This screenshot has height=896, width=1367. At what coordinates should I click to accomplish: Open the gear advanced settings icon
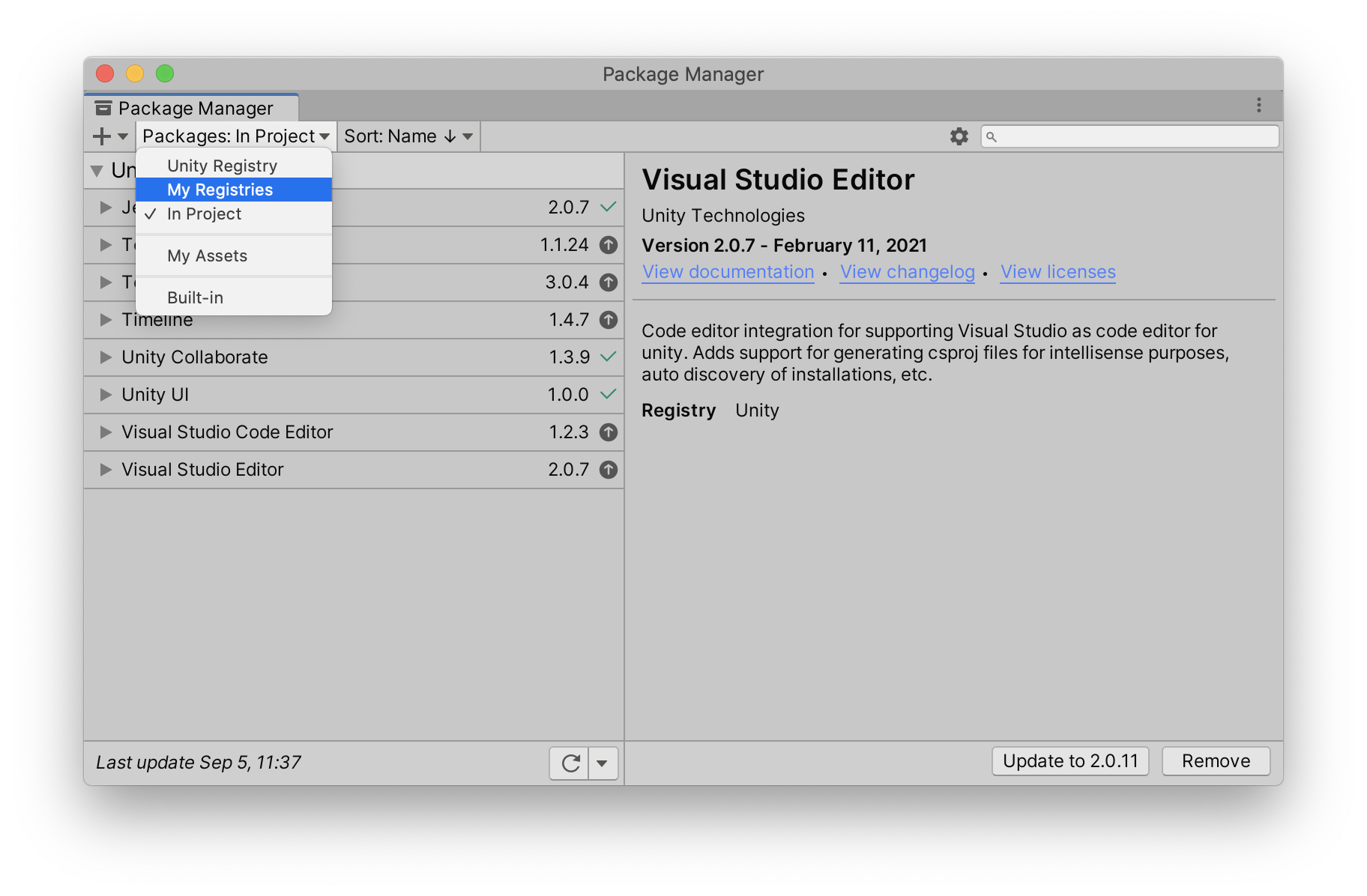pyautogui.click(x=959, y=136)
